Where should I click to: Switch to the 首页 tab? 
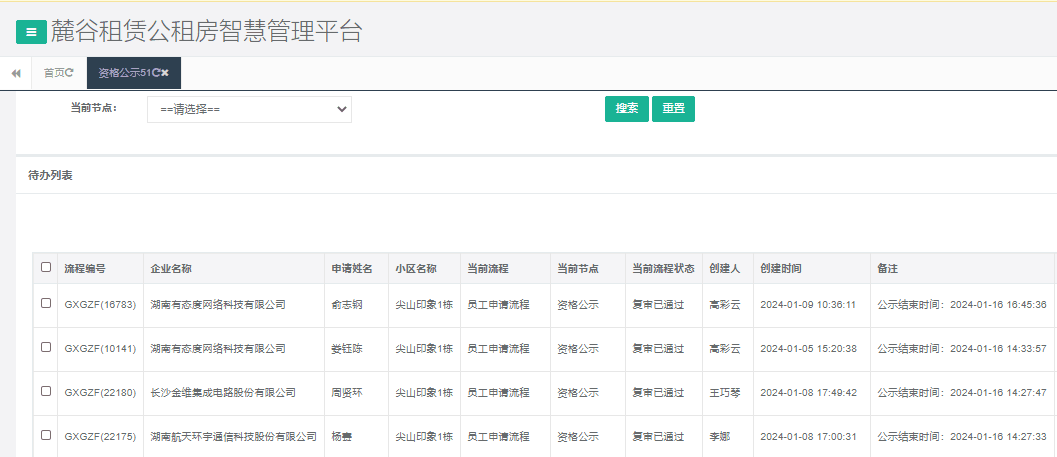coord(54,73)
